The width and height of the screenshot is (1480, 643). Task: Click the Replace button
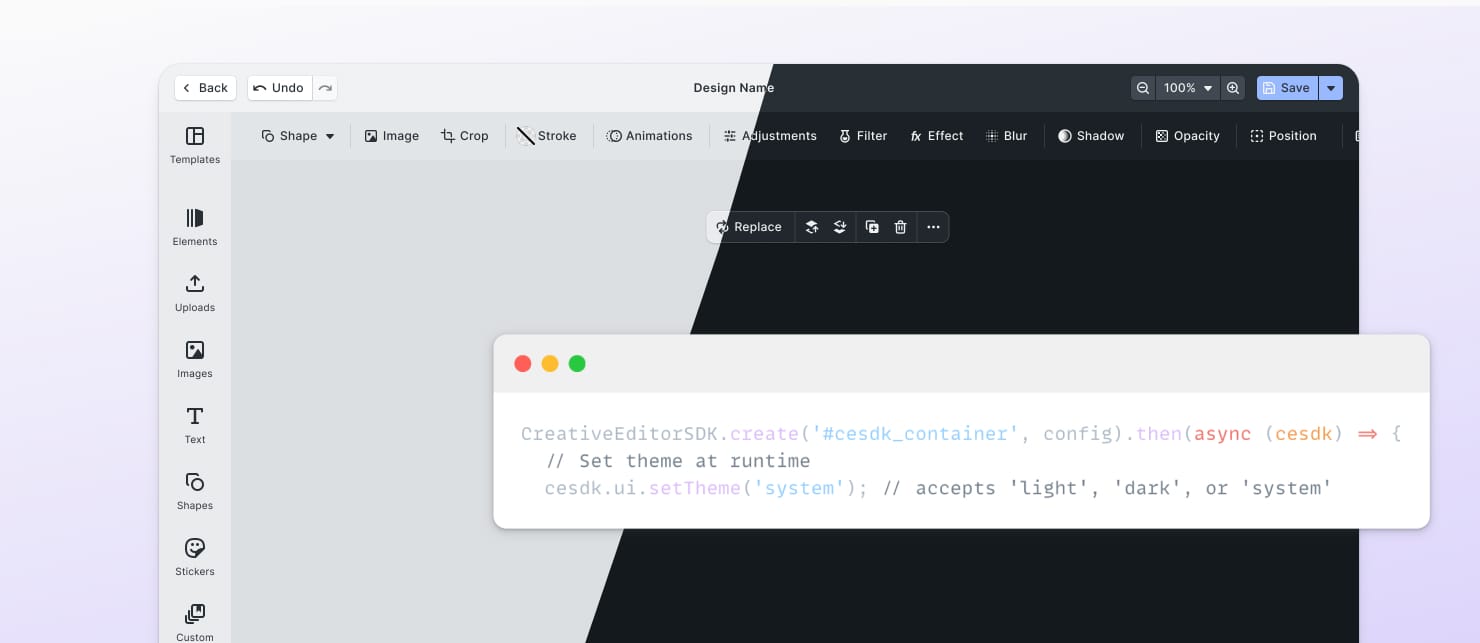[749, 227]
